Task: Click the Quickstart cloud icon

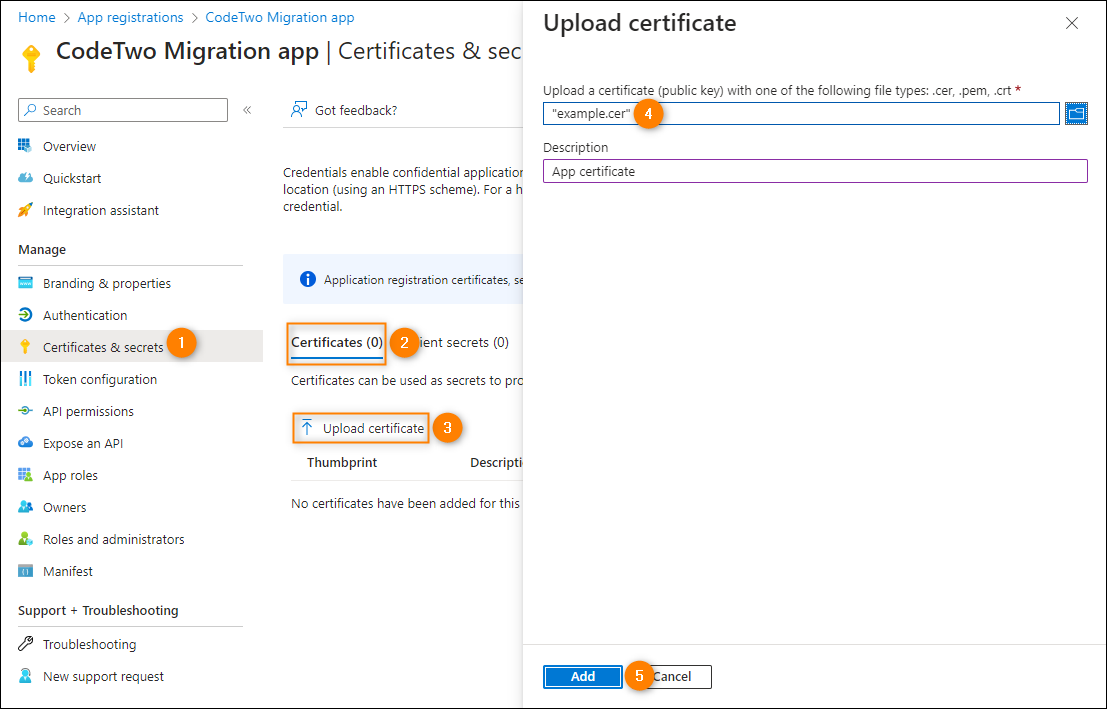Action: pos(25,178)
